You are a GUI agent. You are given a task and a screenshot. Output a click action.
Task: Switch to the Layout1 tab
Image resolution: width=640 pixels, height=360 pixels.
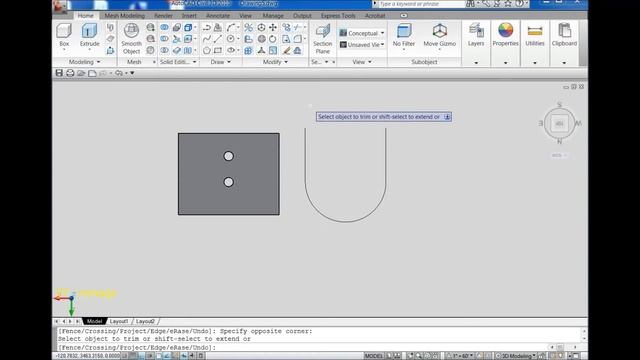(x=119, y=322)
